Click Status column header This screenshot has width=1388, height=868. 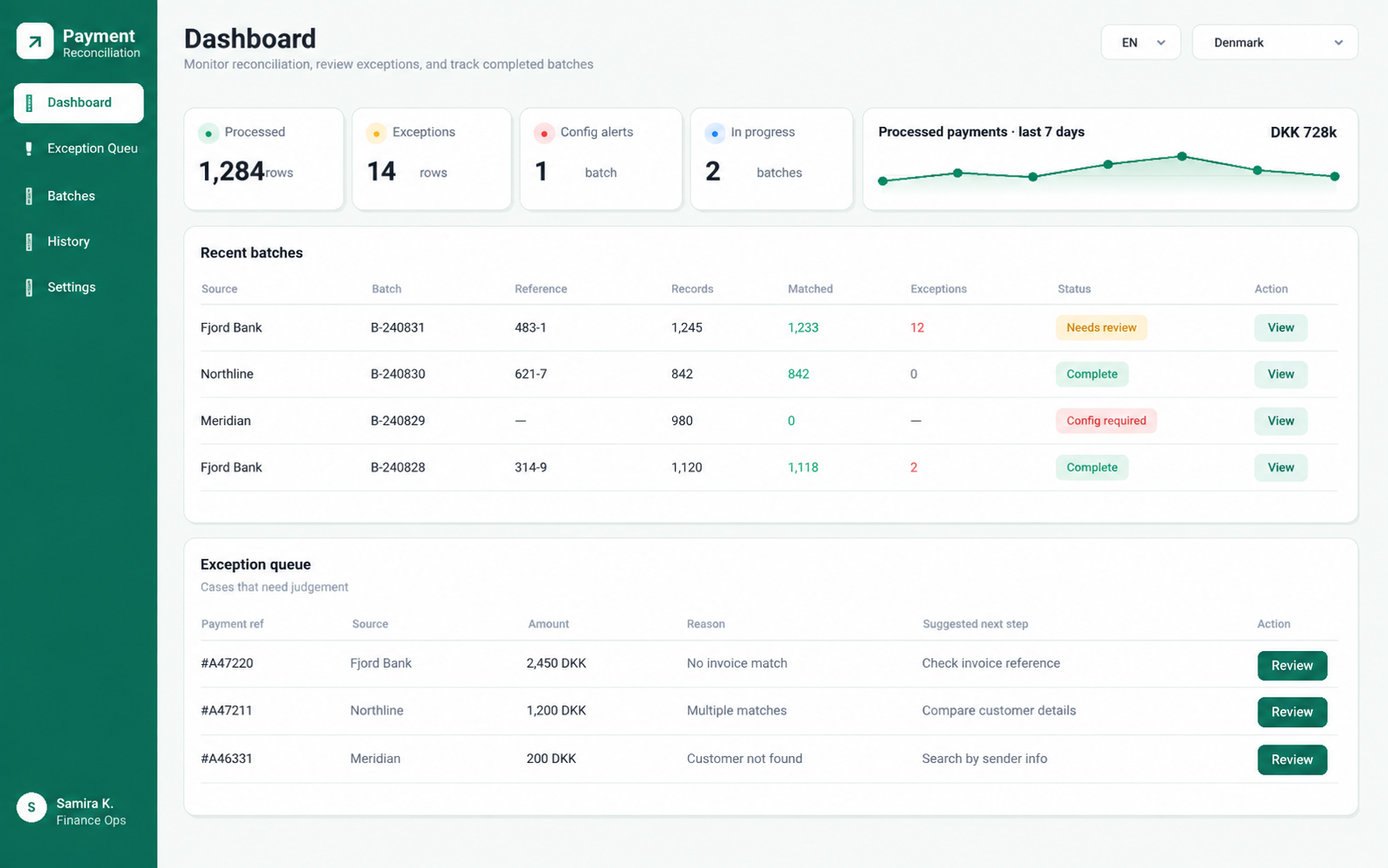point(1074,289)
